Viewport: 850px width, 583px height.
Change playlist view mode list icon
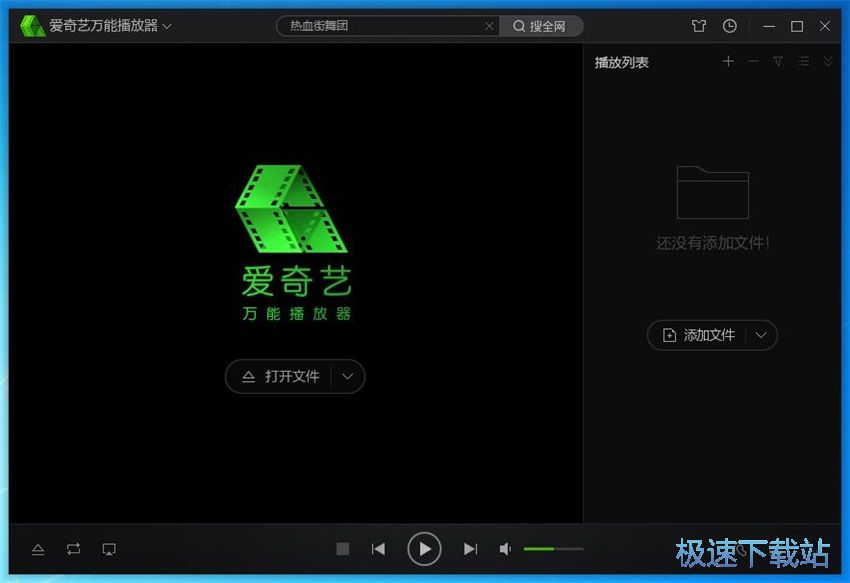click(x=803, y=61)
